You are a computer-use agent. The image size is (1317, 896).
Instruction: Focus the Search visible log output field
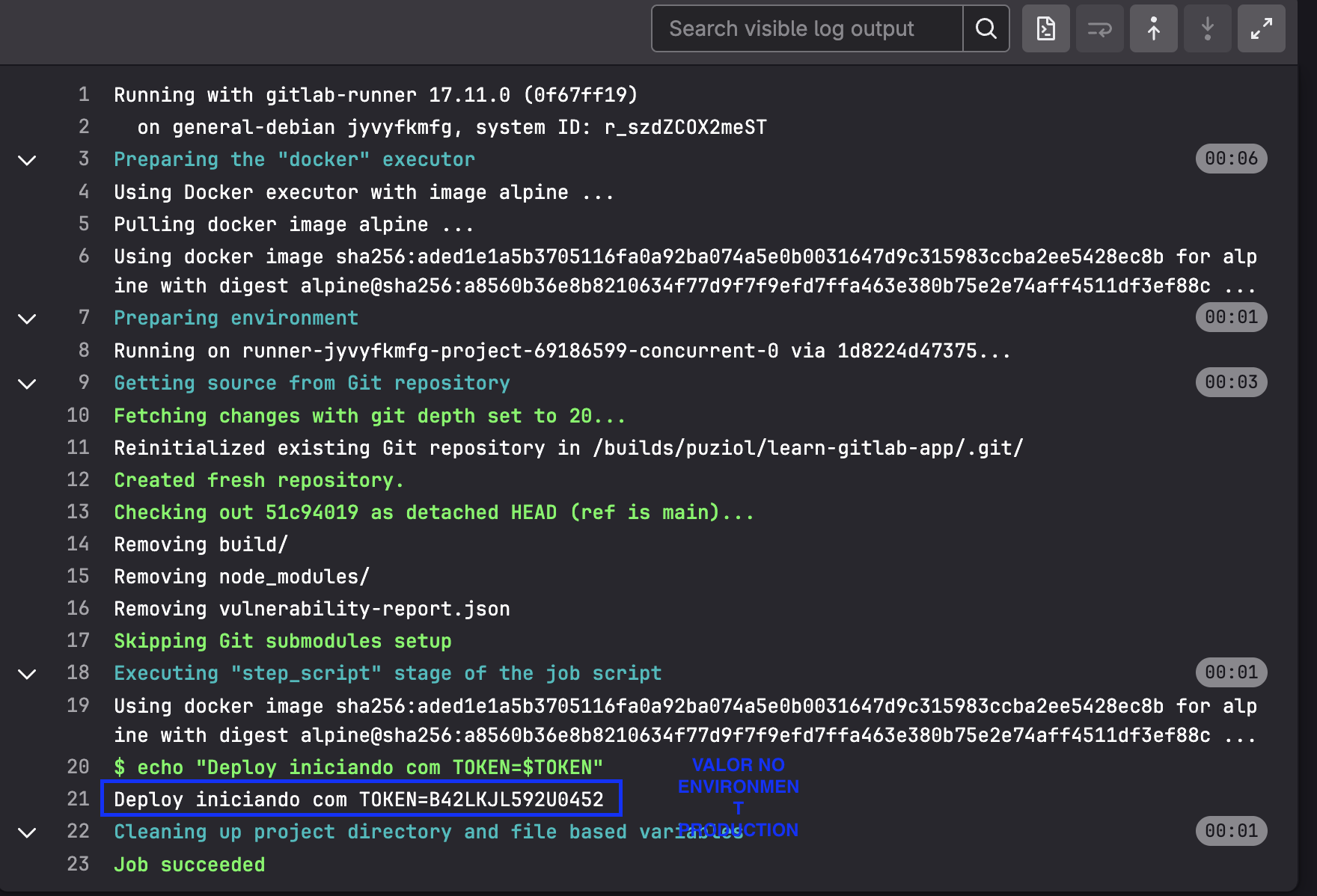click(807, 29)
